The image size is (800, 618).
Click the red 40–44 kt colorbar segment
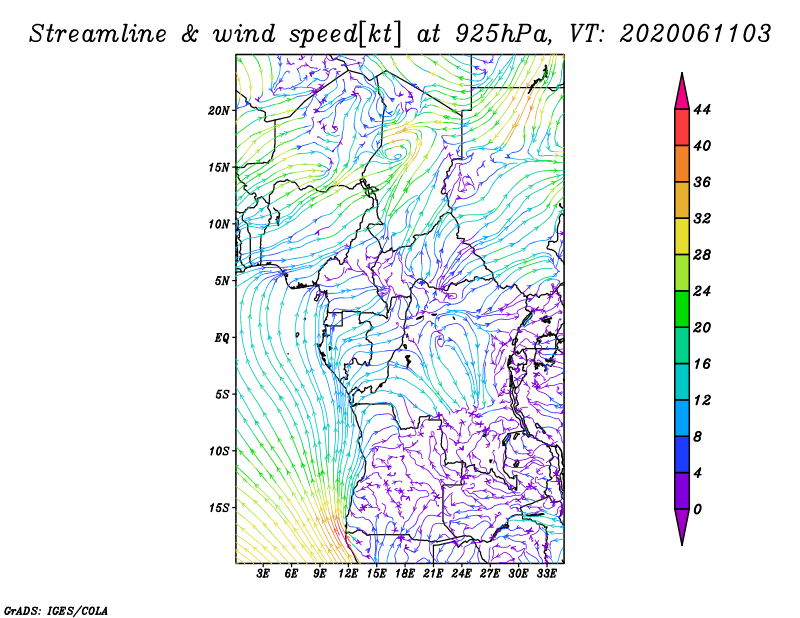click(682, 128)
